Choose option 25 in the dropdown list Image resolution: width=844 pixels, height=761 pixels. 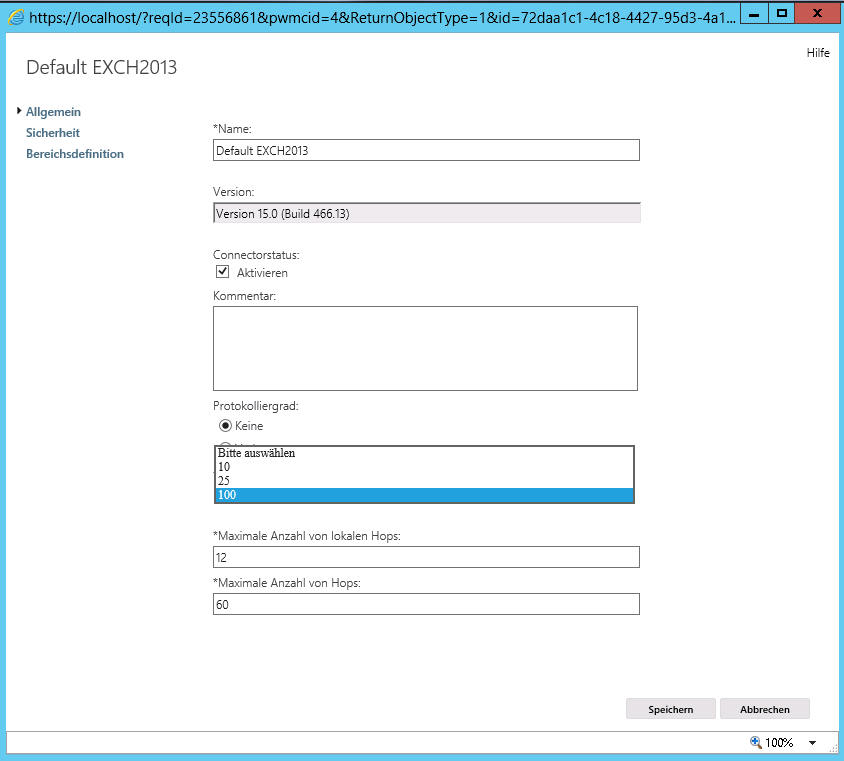click(424, 481)
